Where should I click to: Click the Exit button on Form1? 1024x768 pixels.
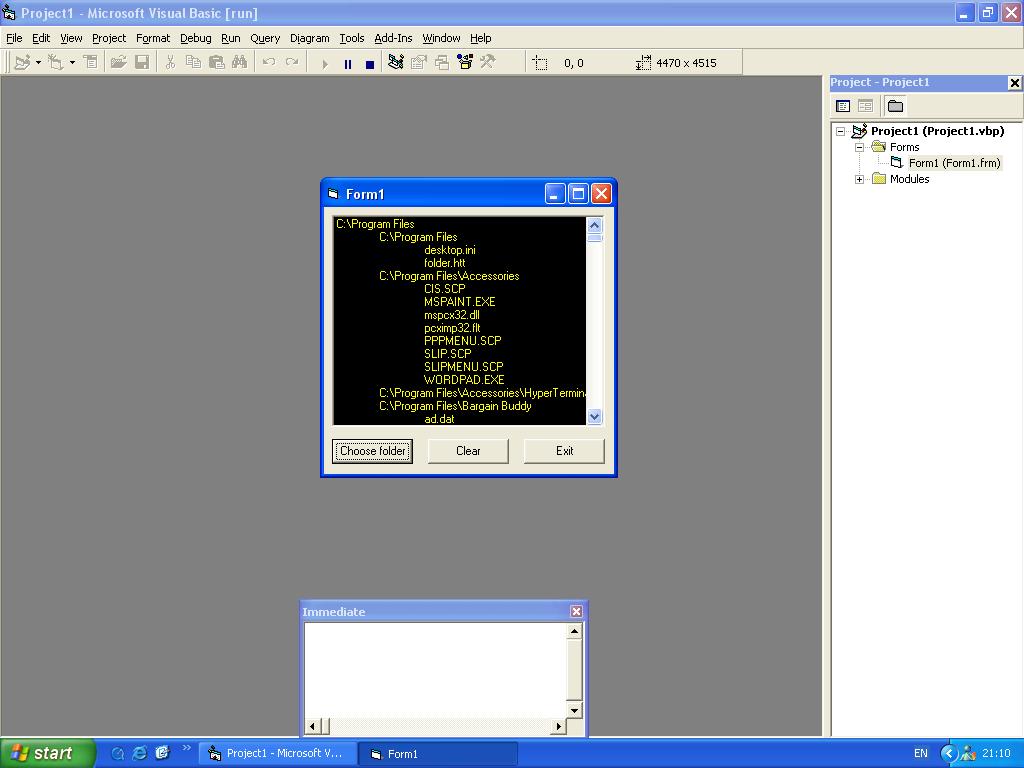(564, 451)
